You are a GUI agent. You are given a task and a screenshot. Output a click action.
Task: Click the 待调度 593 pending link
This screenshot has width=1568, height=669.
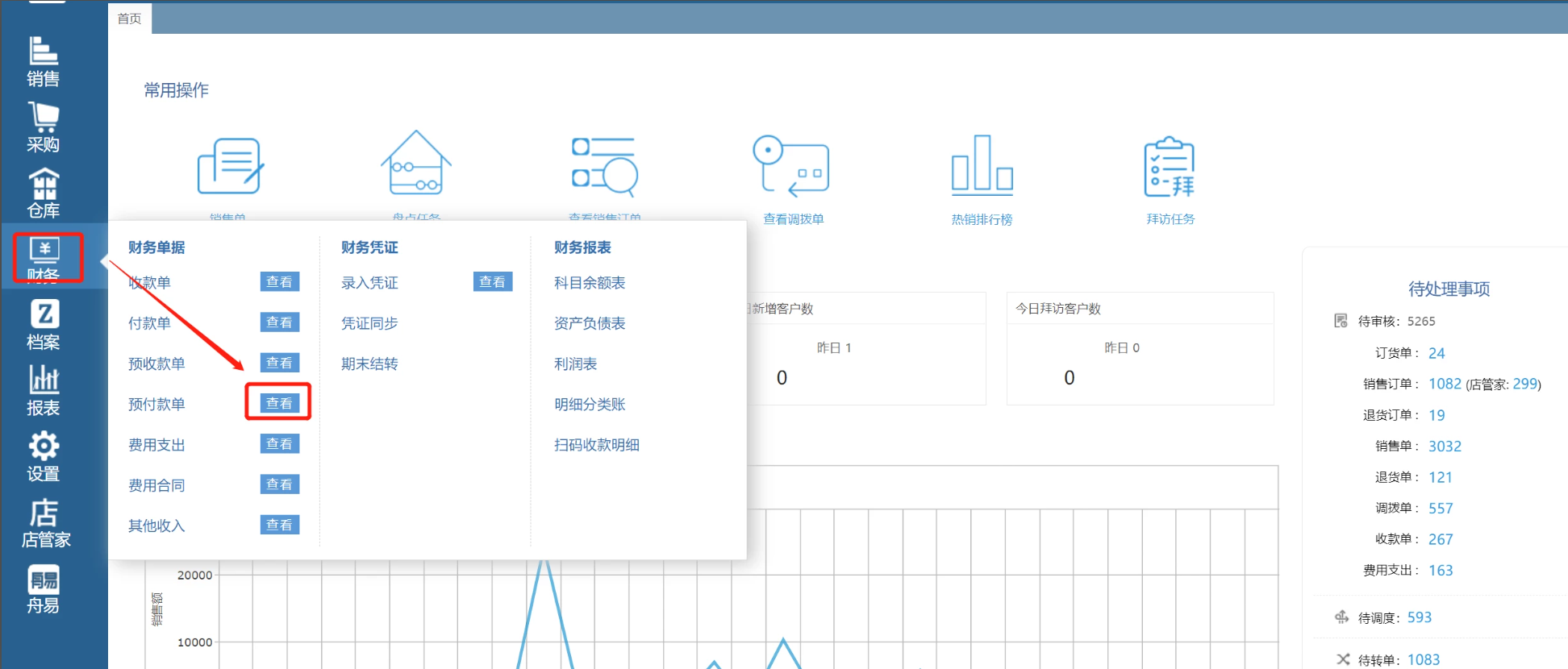tap(1419, 617)
